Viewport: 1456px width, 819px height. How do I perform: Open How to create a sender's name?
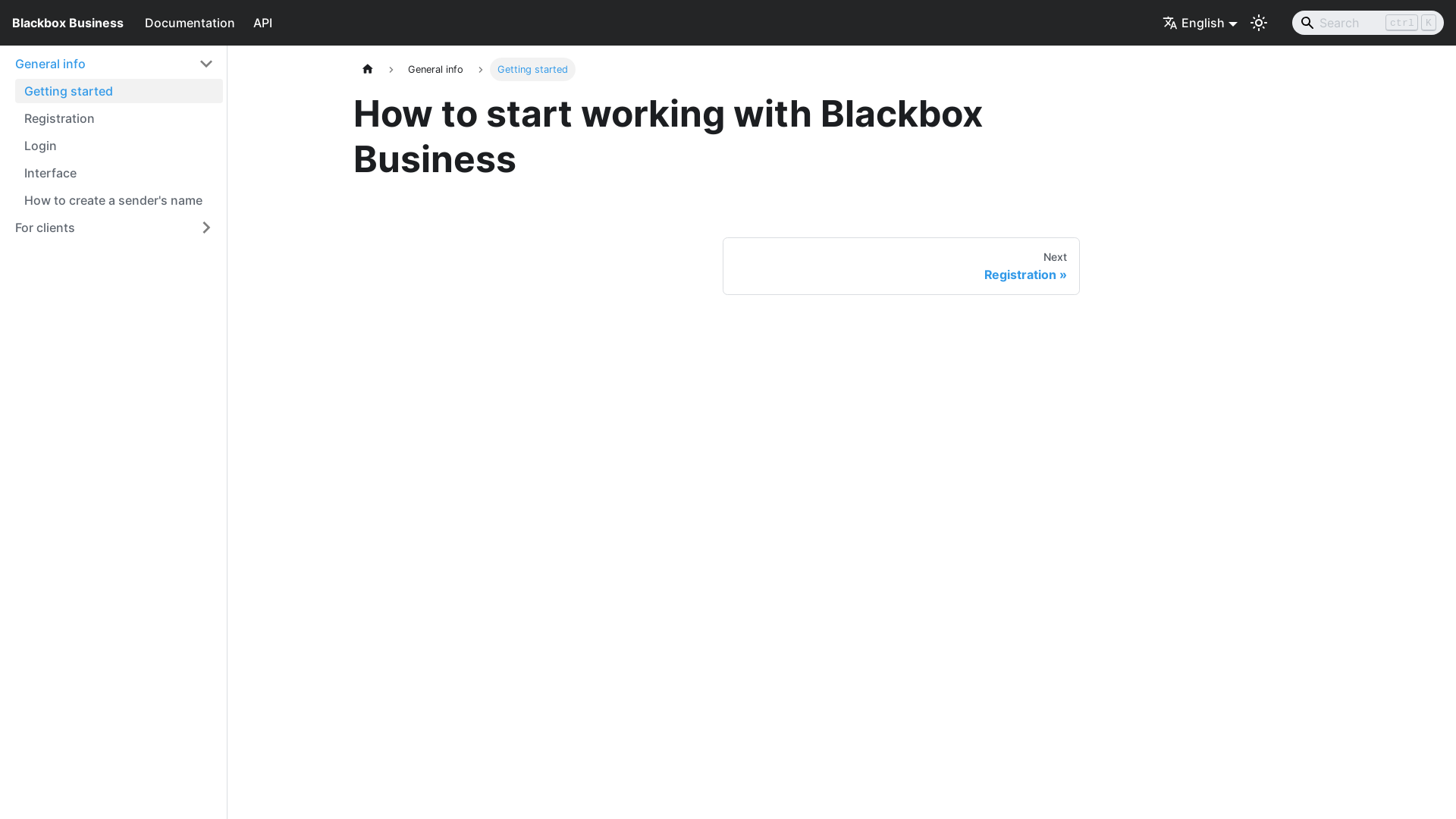[119, 200]
